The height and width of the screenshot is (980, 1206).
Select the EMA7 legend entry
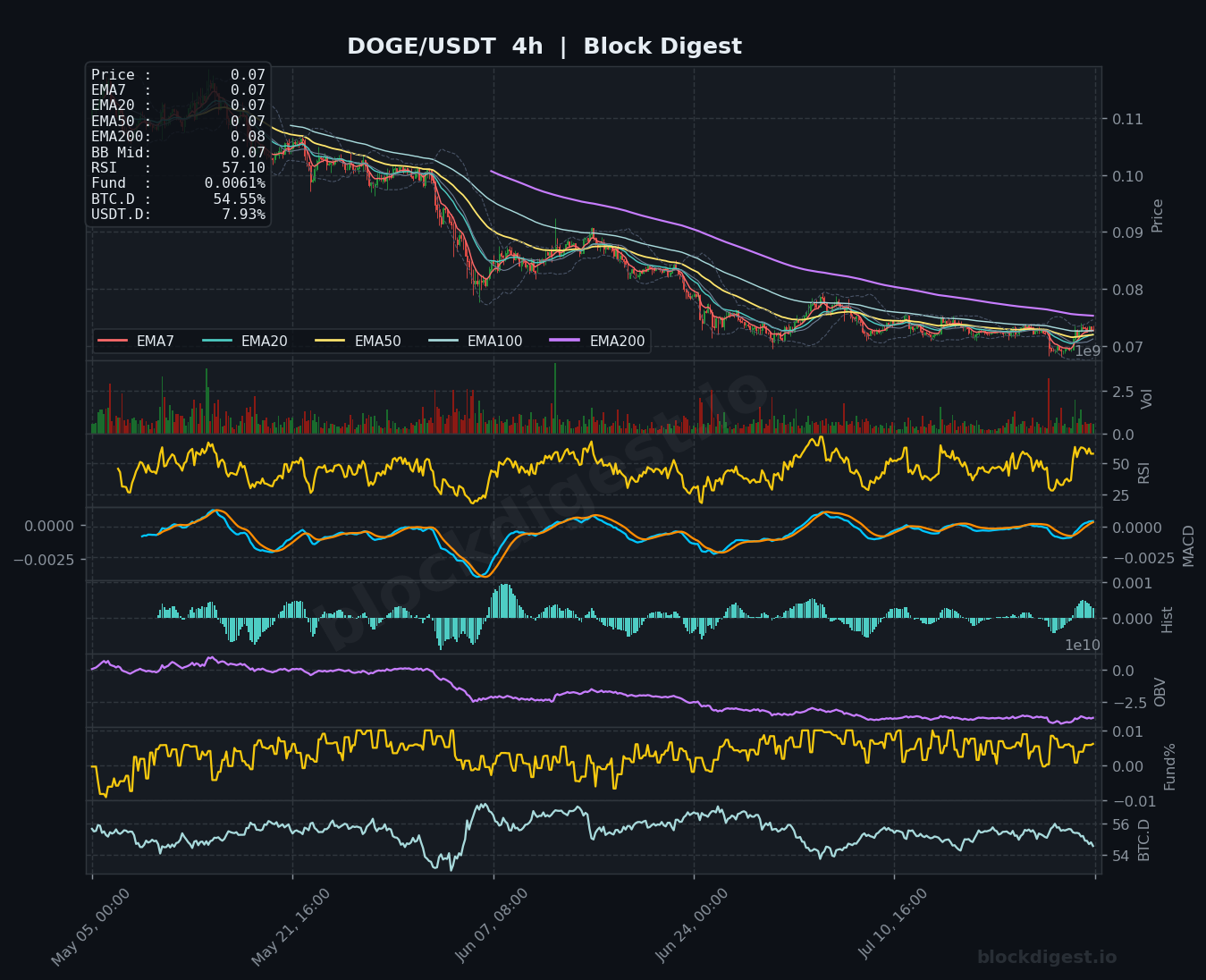[137, 341]
